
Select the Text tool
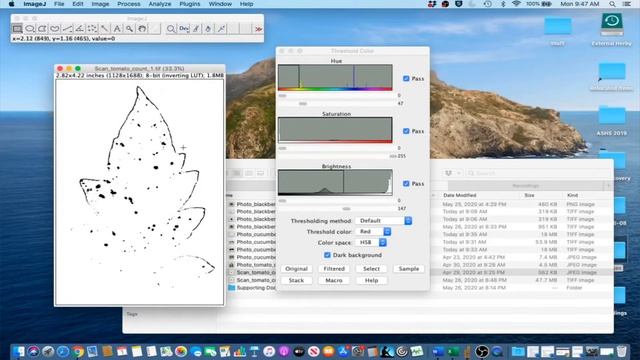click(117, 29)
